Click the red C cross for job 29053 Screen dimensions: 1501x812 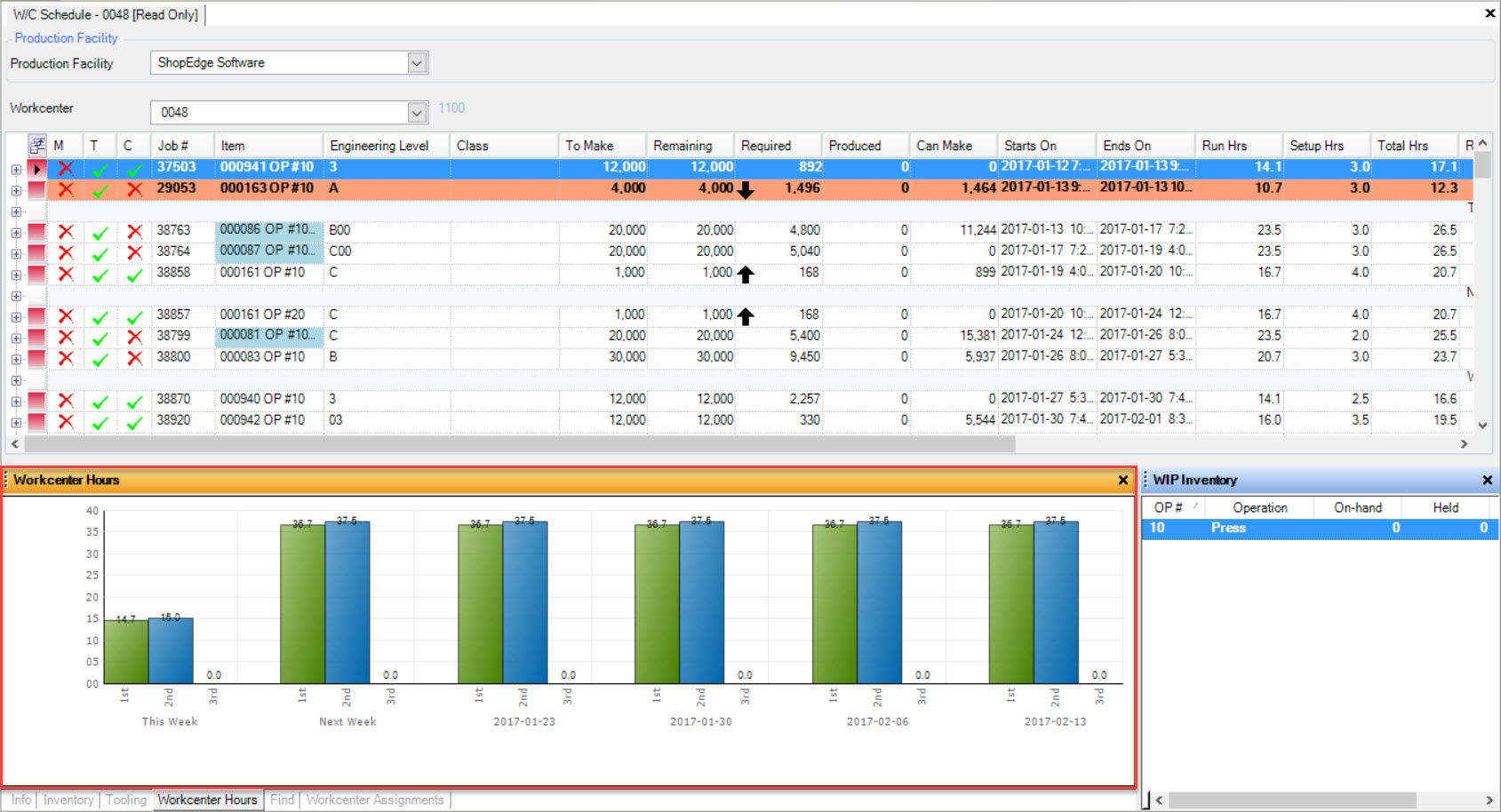point(134,189)
